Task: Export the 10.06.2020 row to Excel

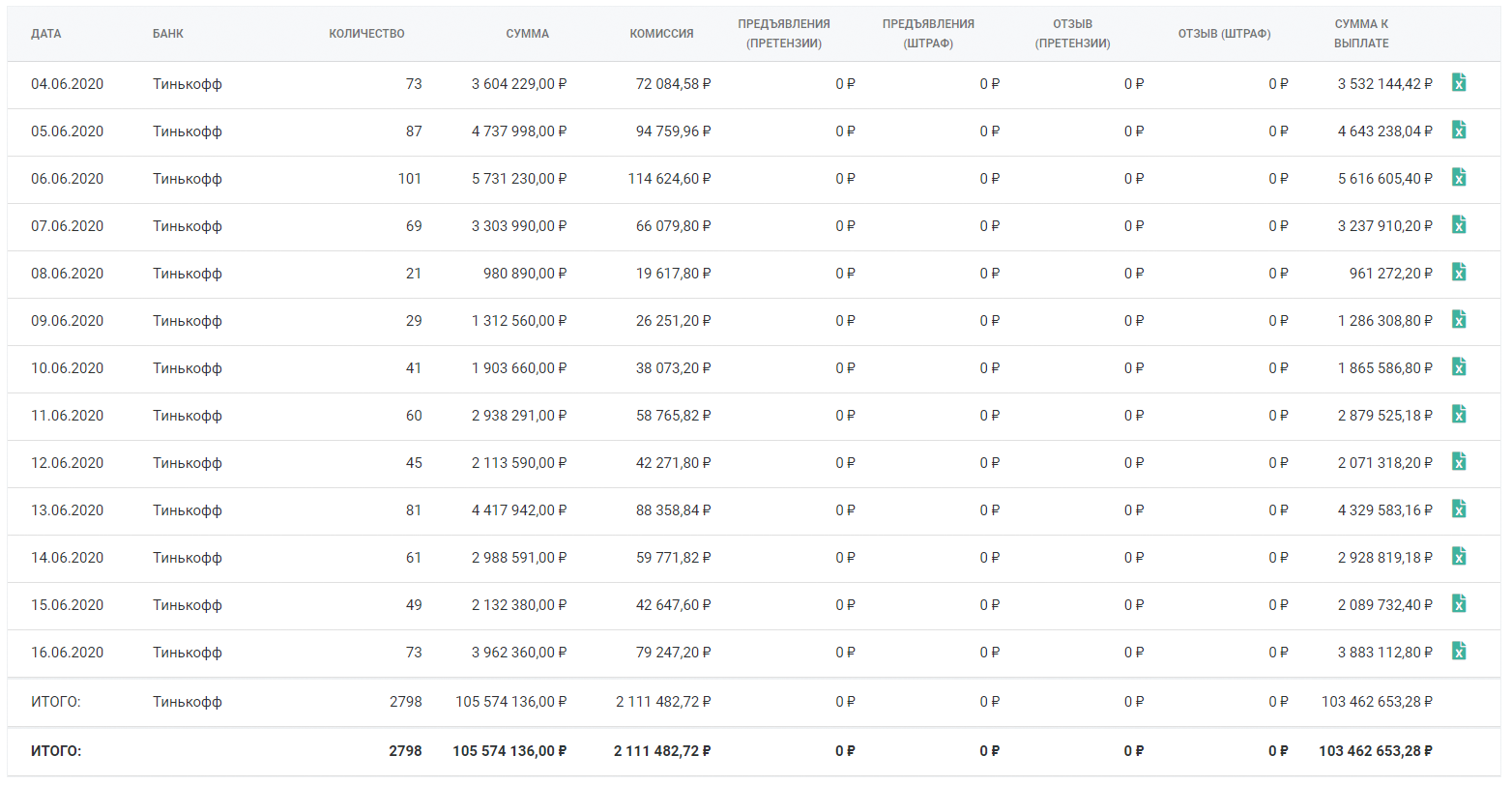Action: (1459, 367)
